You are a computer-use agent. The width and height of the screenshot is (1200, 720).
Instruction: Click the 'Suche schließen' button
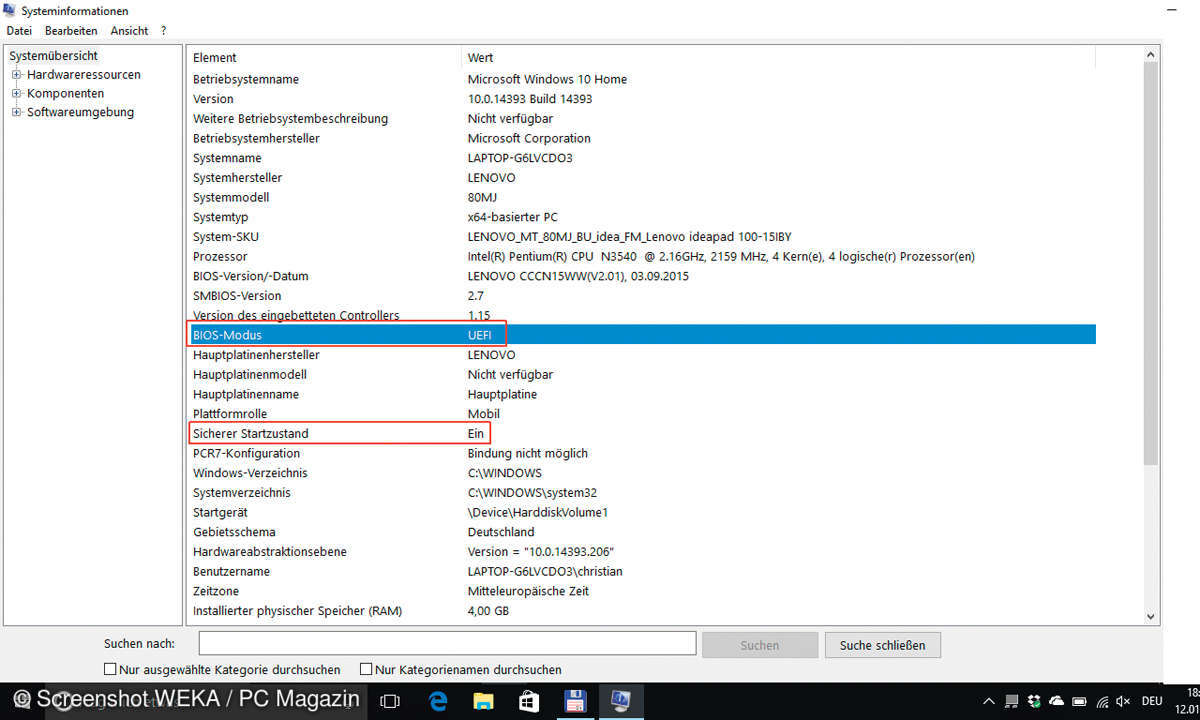pyautogui.click(x=883, y=645)
